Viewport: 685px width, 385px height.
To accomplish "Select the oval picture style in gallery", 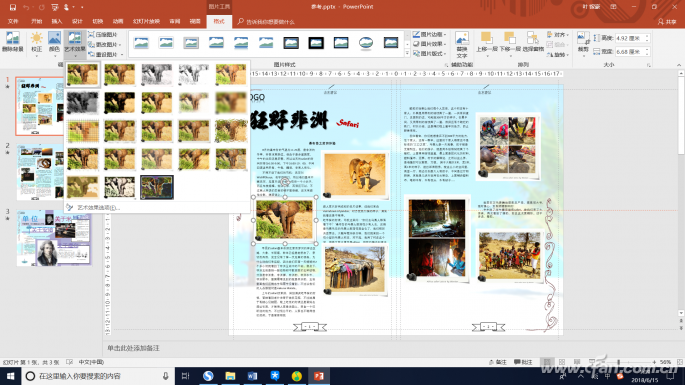I will (x=366, y=43).
